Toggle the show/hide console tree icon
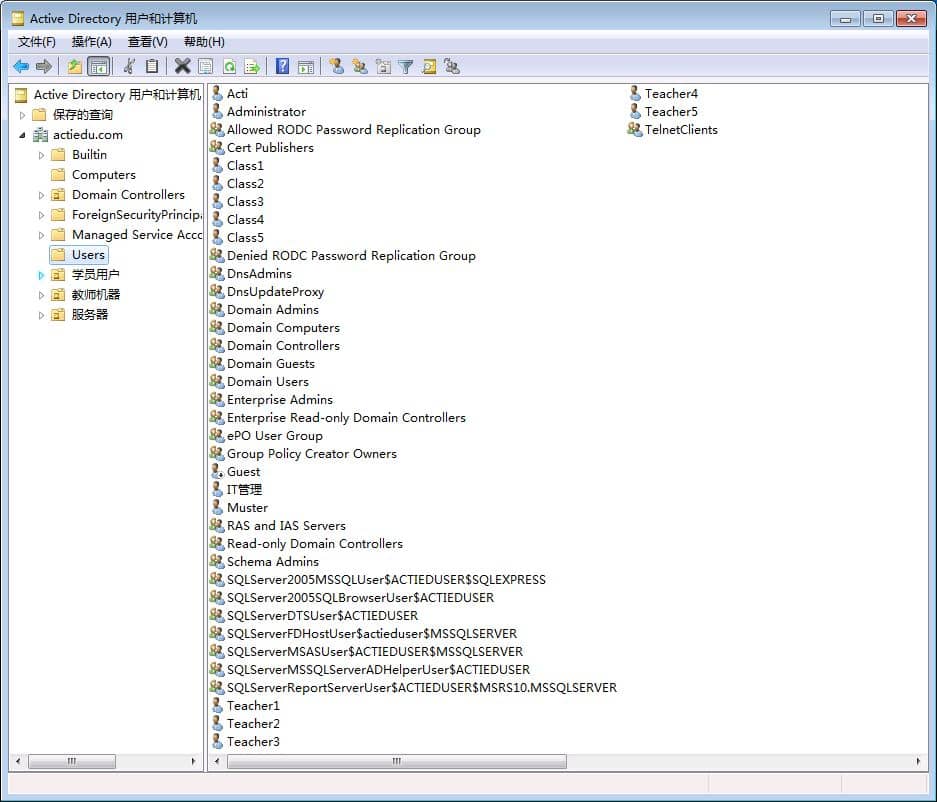The width and height of the screenshot is (937, 802). click(99, 66)
